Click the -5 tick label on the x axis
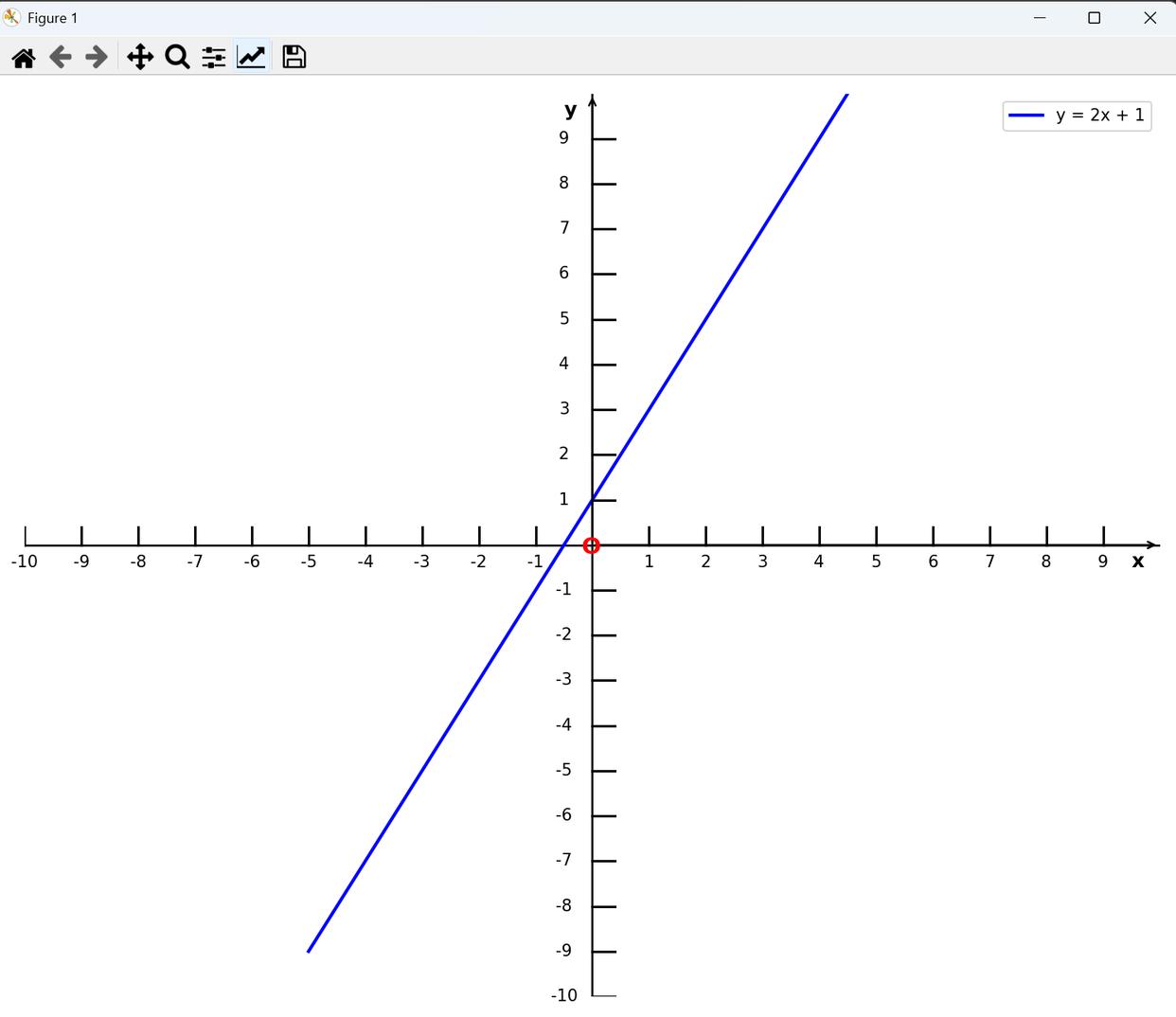Image resolution: width=1176 pixels, height=1017 pixels. tap(309, 562)
